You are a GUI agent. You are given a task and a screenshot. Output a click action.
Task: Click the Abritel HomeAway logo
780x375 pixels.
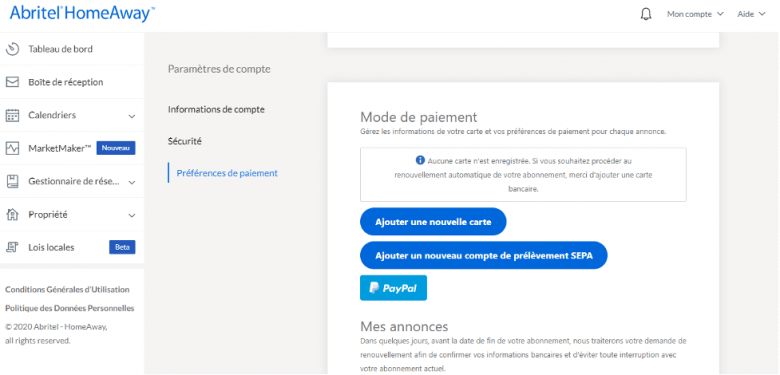click(x=82, y=13)
